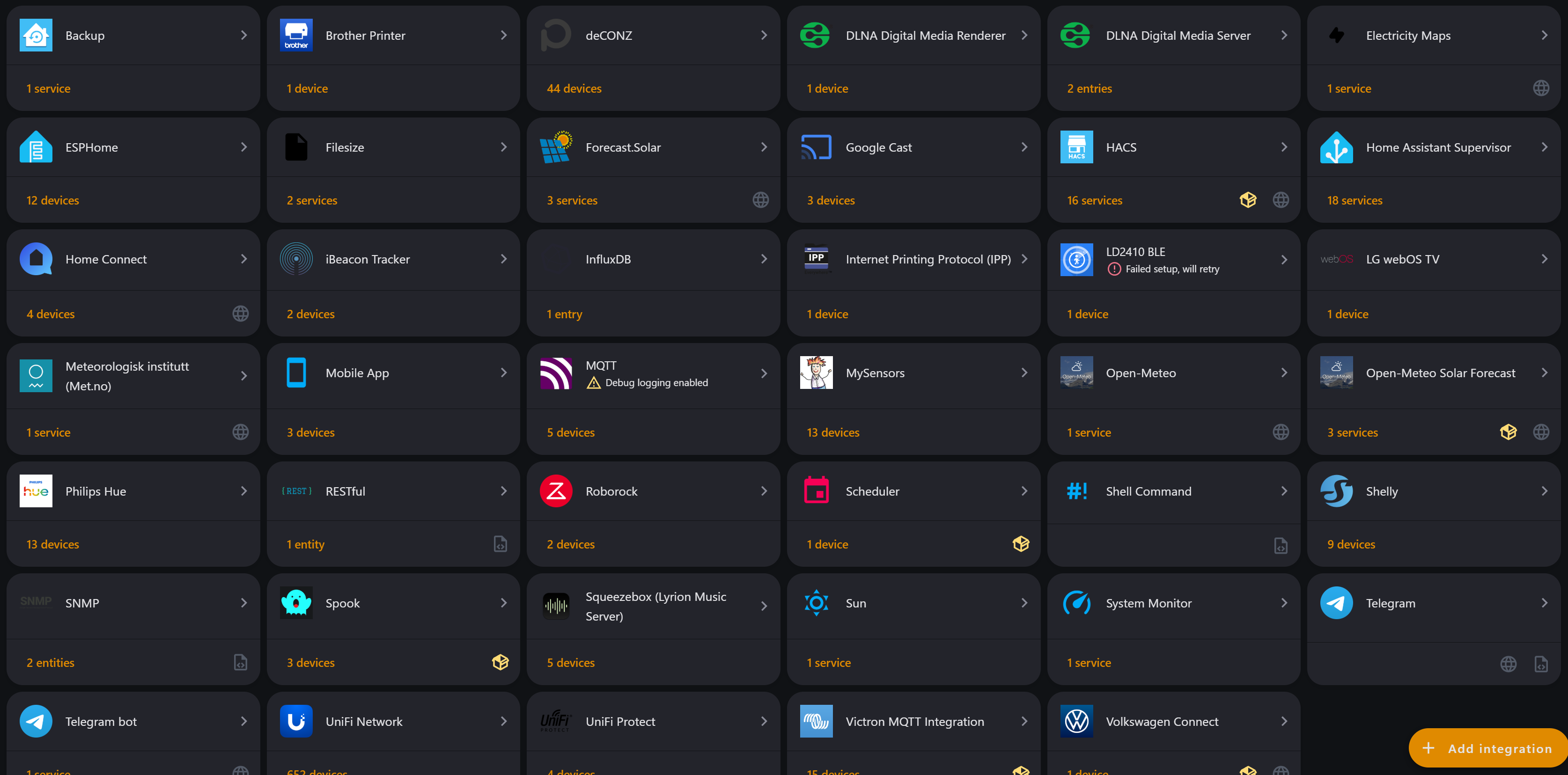
Task: Click the Shelly logo icon
Action: [1335, 491]
